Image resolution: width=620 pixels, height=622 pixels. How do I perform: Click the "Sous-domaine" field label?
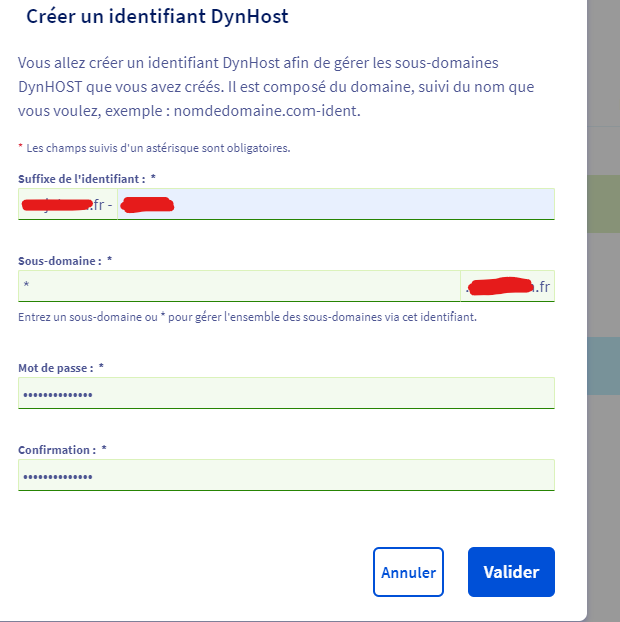click(x=60, y=260)
